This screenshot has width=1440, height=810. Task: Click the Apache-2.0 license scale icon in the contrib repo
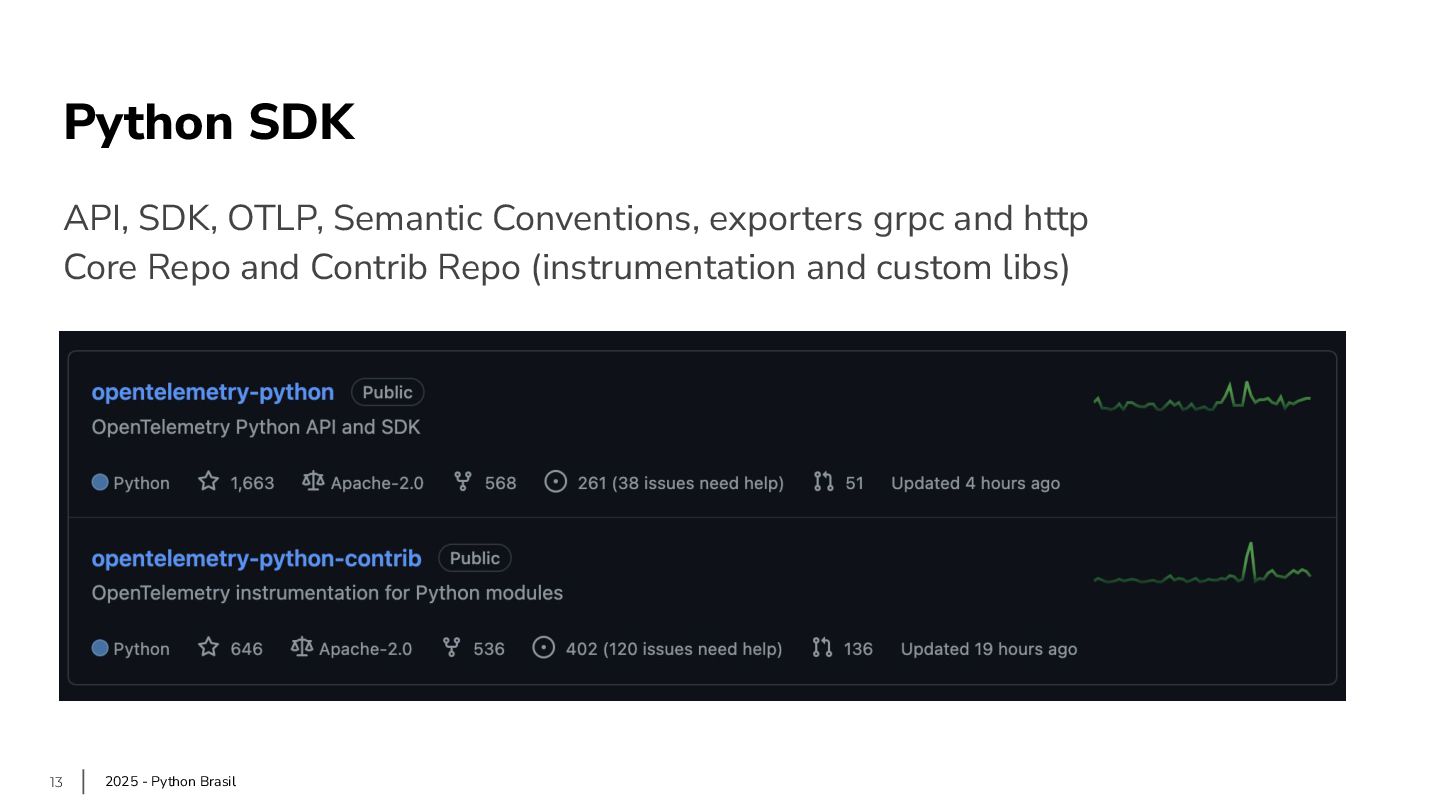301,648
